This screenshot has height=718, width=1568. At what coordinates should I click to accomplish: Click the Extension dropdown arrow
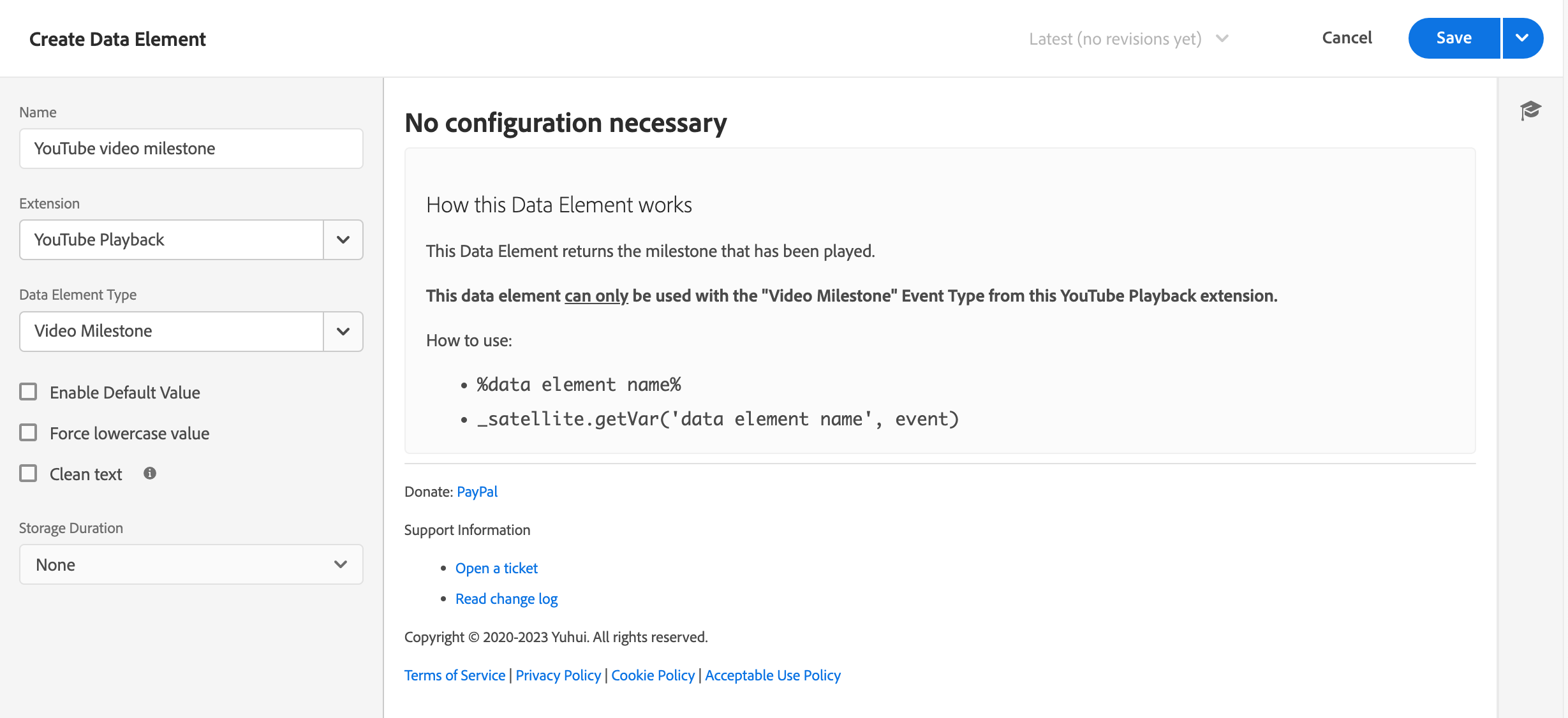coord(344,239)
